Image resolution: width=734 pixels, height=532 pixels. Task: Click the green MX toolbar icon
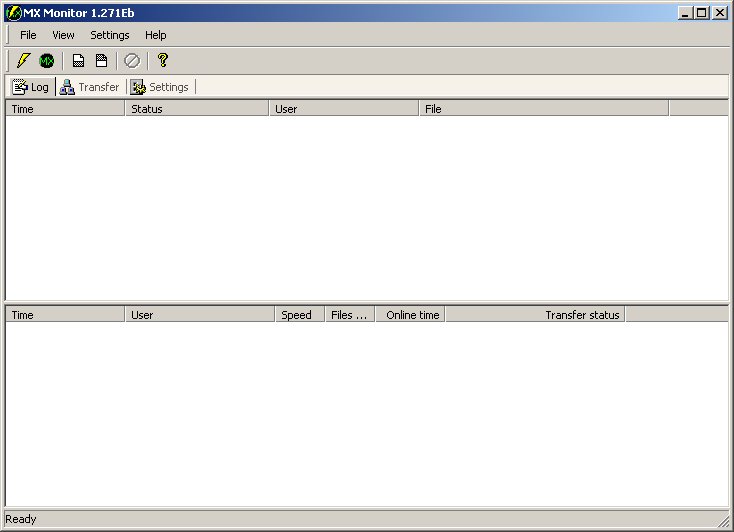(x=46, y=61)
